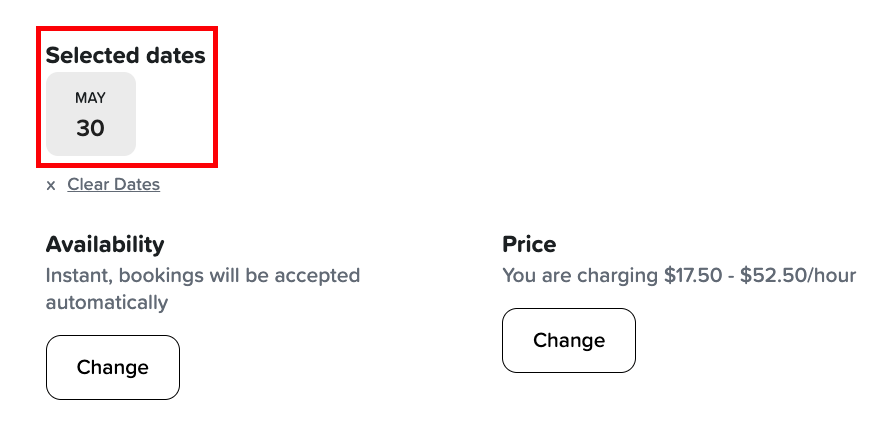The width and height of the screenshot is (888, 434).
Task: Select the May 30 date chip
Action: click(91, 114)
